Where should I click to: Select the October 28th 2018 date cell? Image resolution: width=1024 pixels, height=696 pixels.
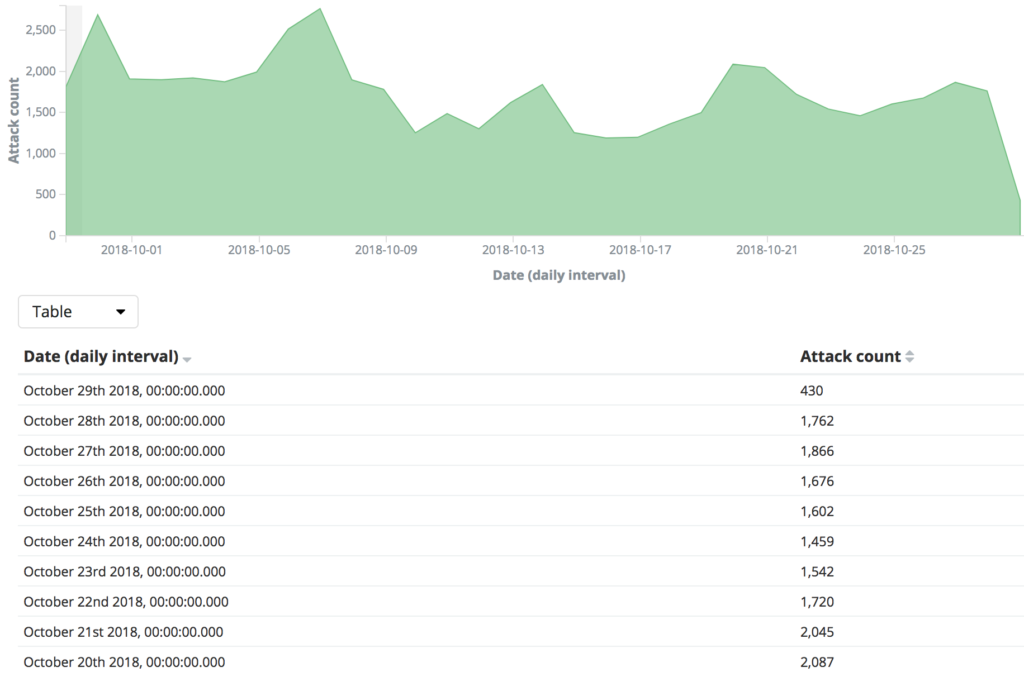pos(124,420)
